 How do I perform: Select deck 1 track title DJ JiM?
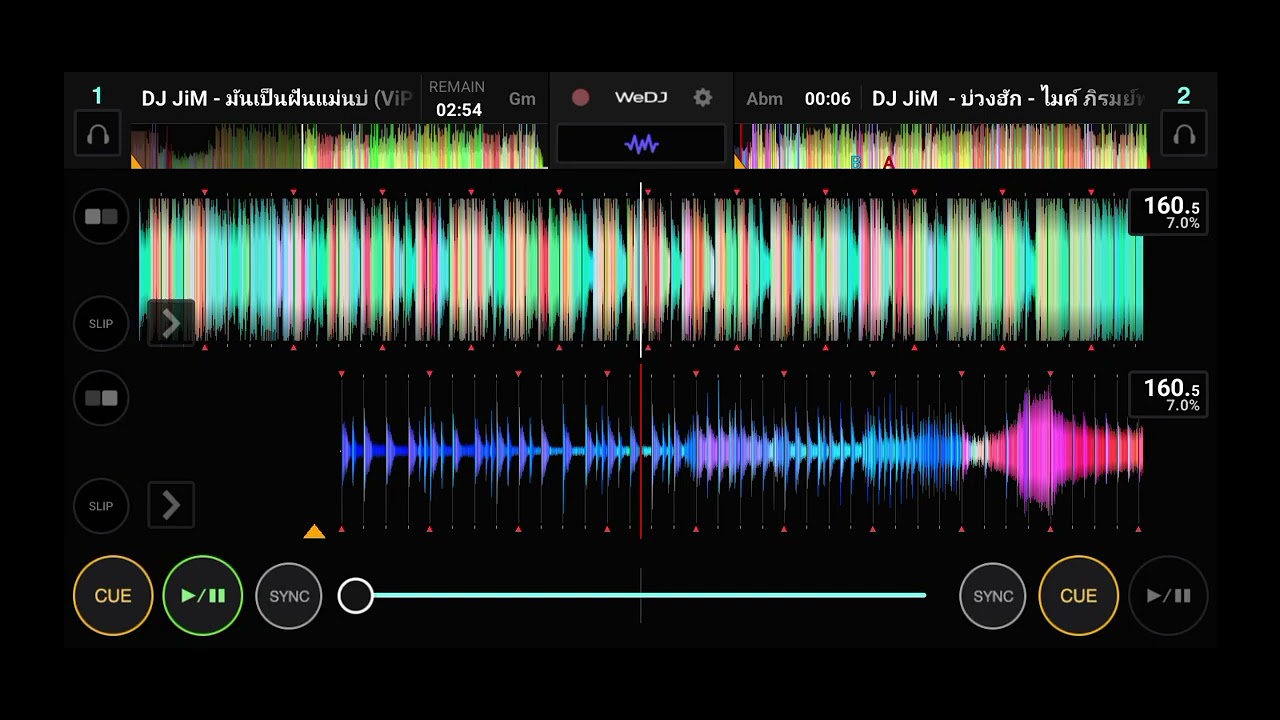pyautogui.click(x=276, y=98)
